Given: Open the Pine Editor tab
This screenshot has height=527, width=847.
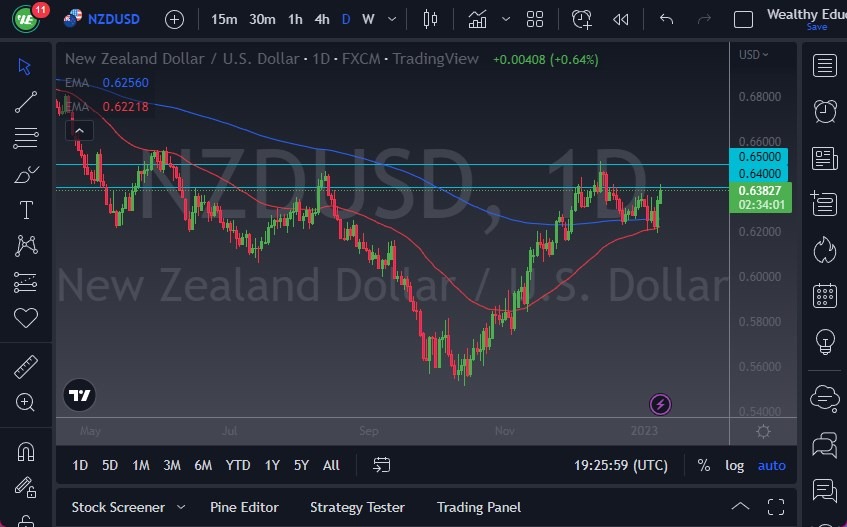Looking at the screenshot, I should (244, 507).
